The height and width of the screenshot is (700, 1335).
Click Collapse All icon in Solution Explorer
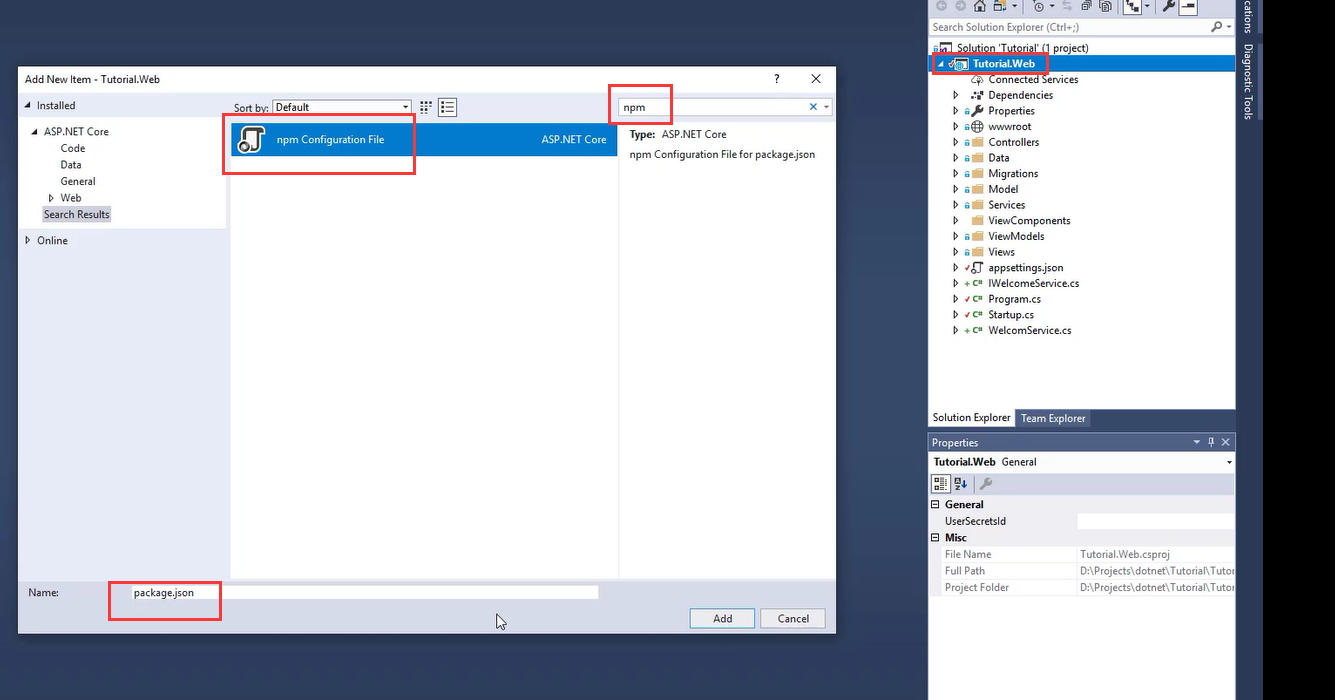1086,6
